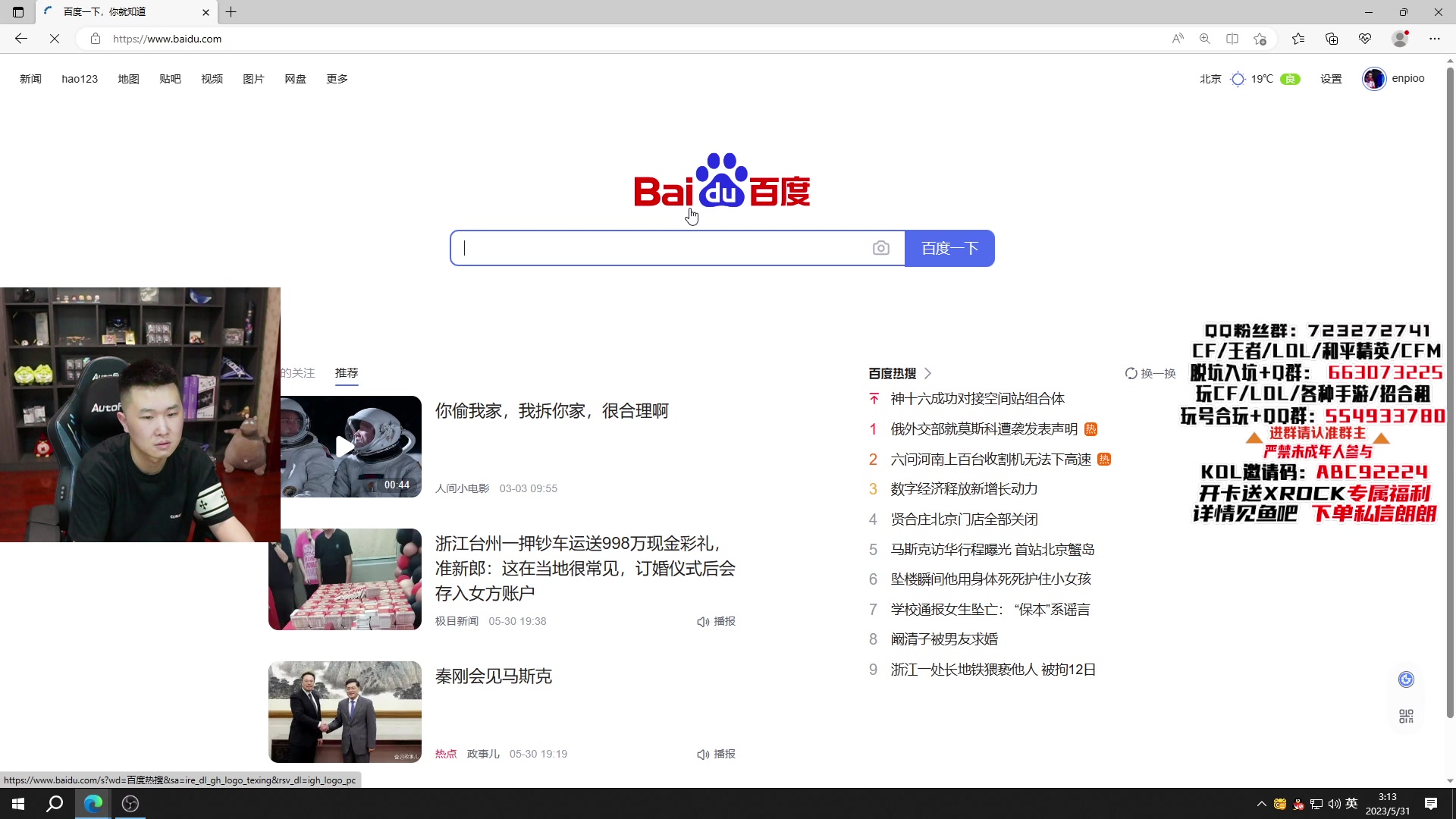This screenshot has height=819, width=1456.
Task: Click the site info lock icon
Action: click(96, 39)
